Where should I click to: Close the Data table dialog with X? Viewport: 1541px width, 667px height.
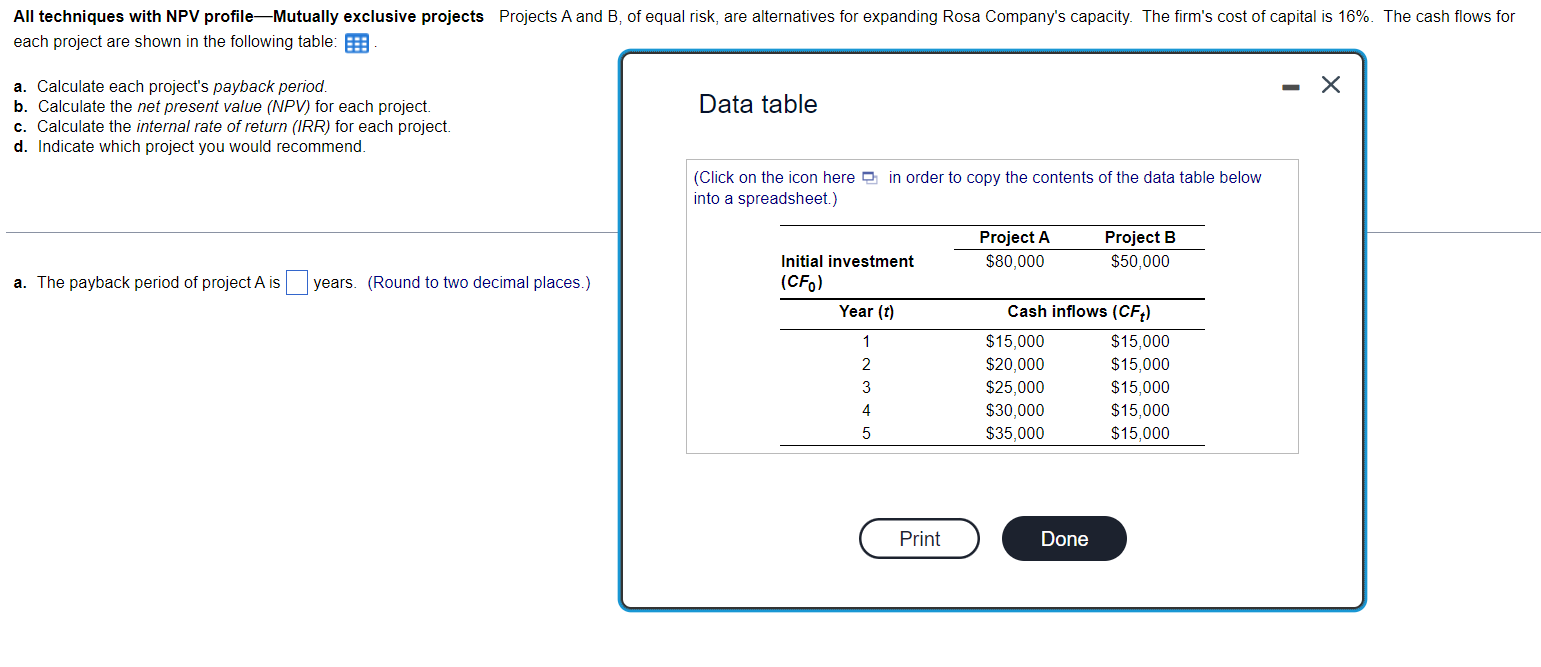pyautogui.click(x=1330, y=85)
